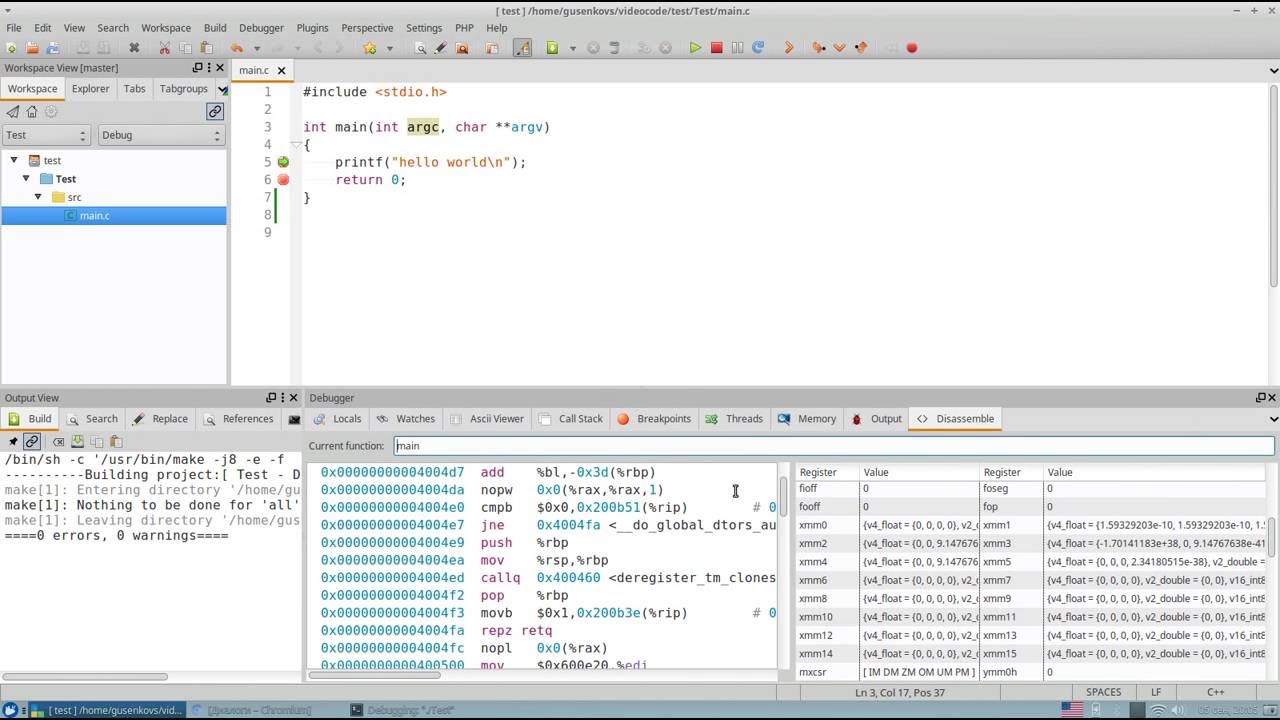Click the undo arrow in toolbar
This screenshot has width=1280, height=720.
pyautogui.click(x=236, y=48)
